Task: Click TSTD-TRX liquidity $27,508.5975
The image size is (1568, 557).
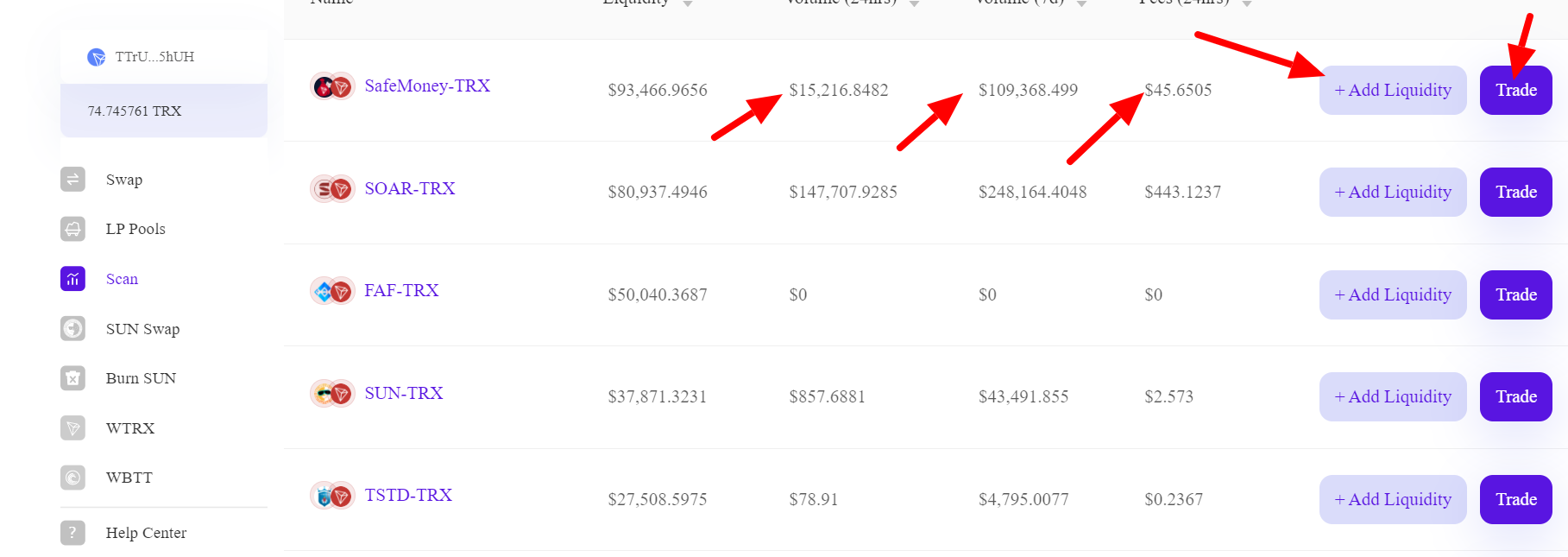Action: [x=658, y=499]
